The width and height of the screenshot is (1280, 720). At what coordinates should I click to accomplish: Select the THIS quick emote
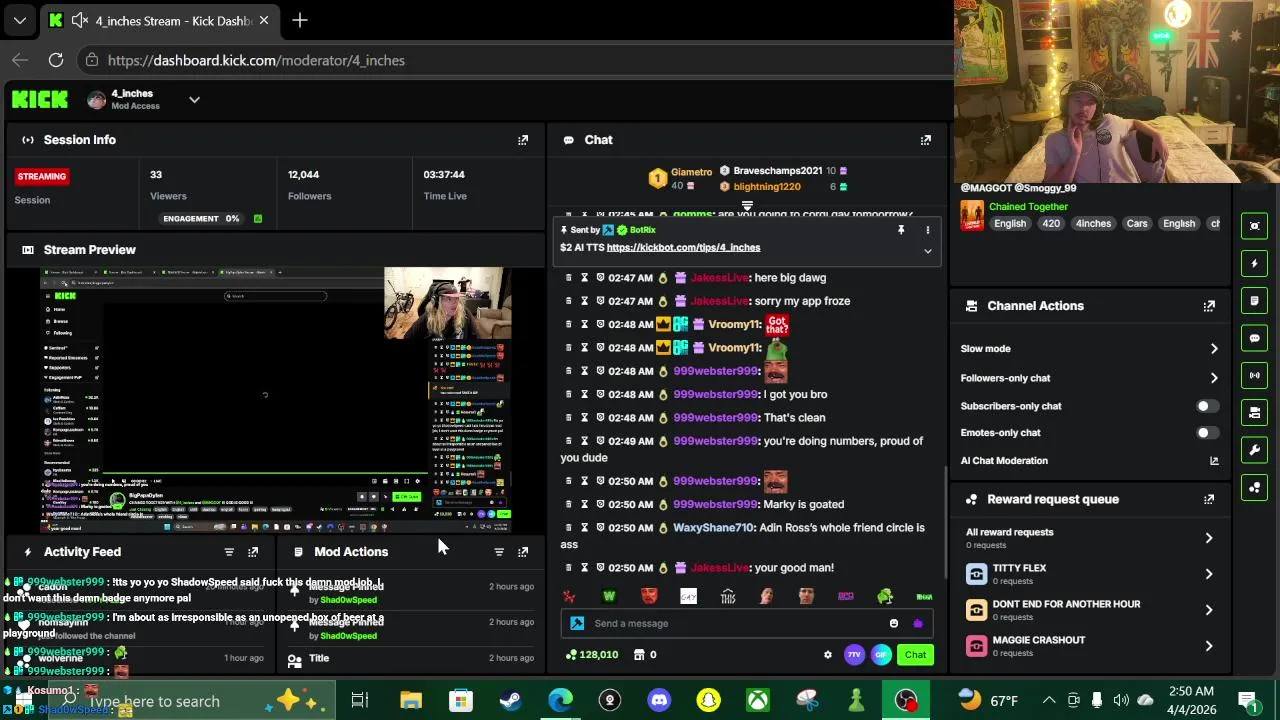(x=727, y=597)
